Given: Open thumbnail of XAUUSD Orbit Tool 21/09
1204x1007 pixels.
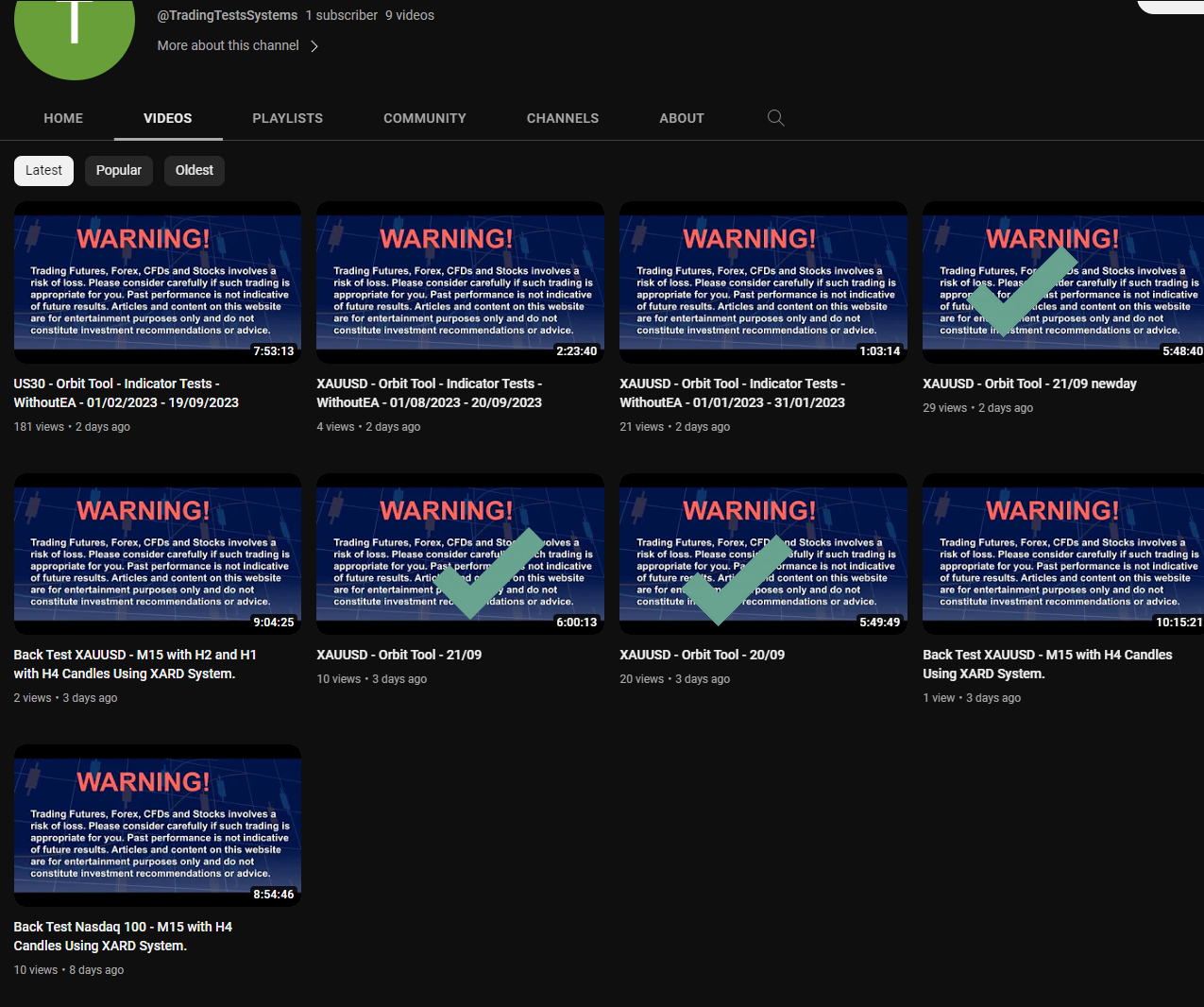Looking at the screenshot, I should click(x=461, y=554).
